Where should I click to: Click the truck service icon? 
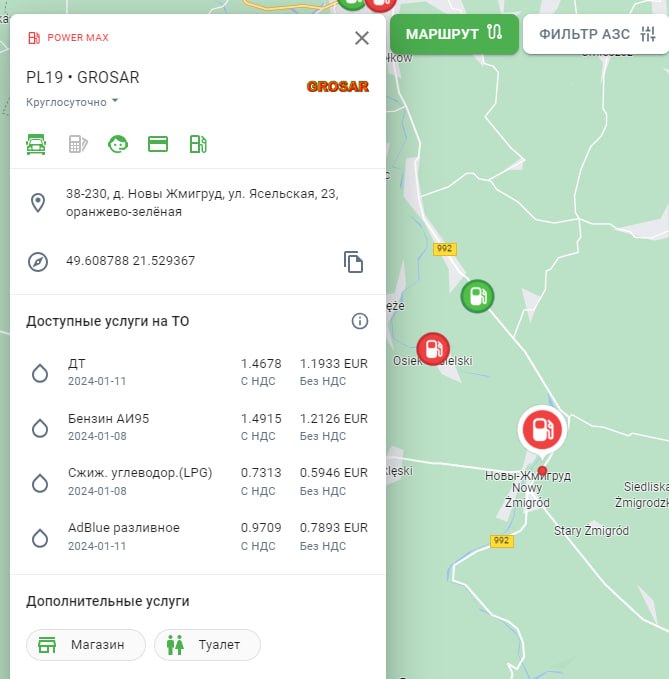pos(37,144)
